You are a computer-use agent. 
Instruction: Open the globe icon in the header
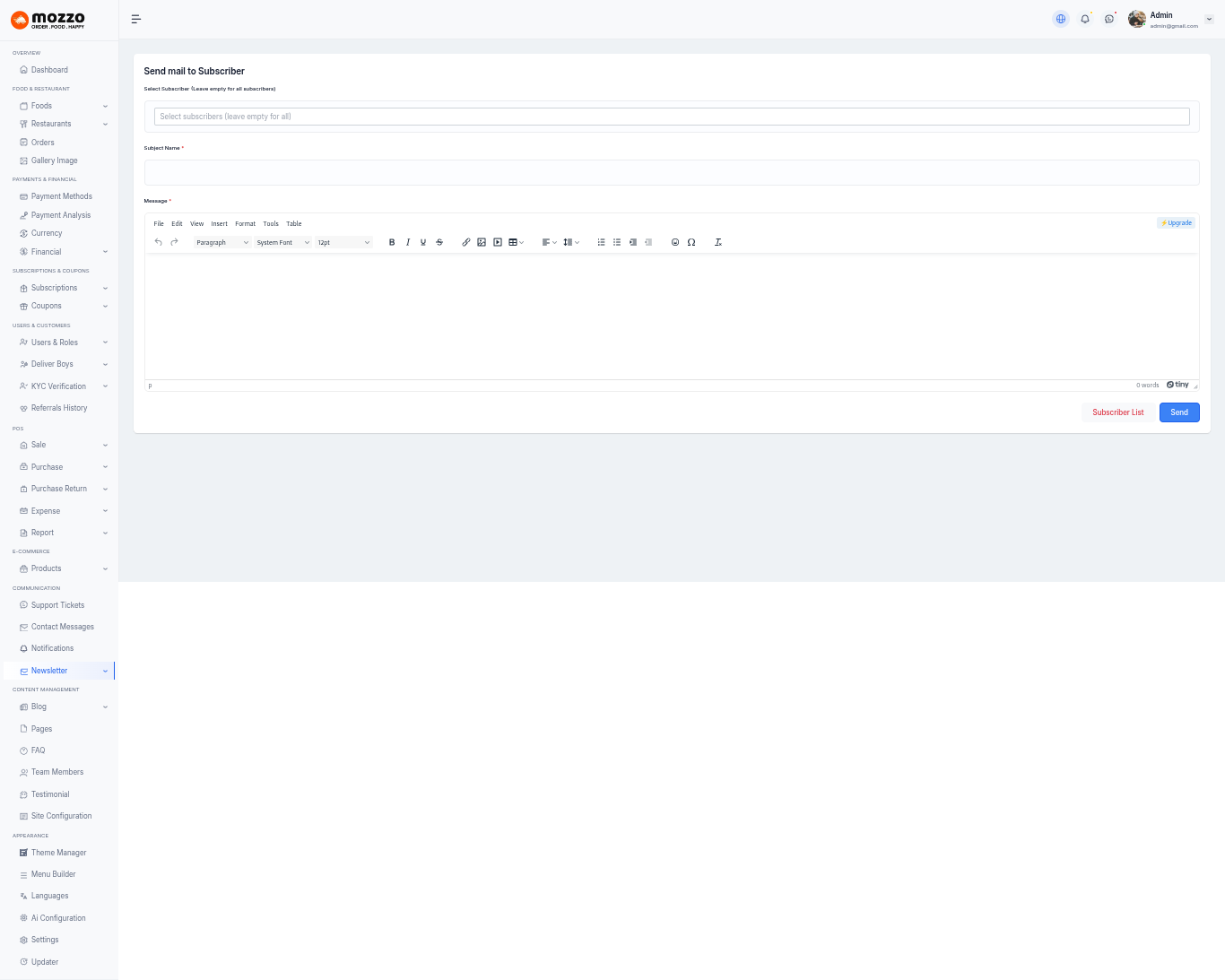coord(1061,19)
